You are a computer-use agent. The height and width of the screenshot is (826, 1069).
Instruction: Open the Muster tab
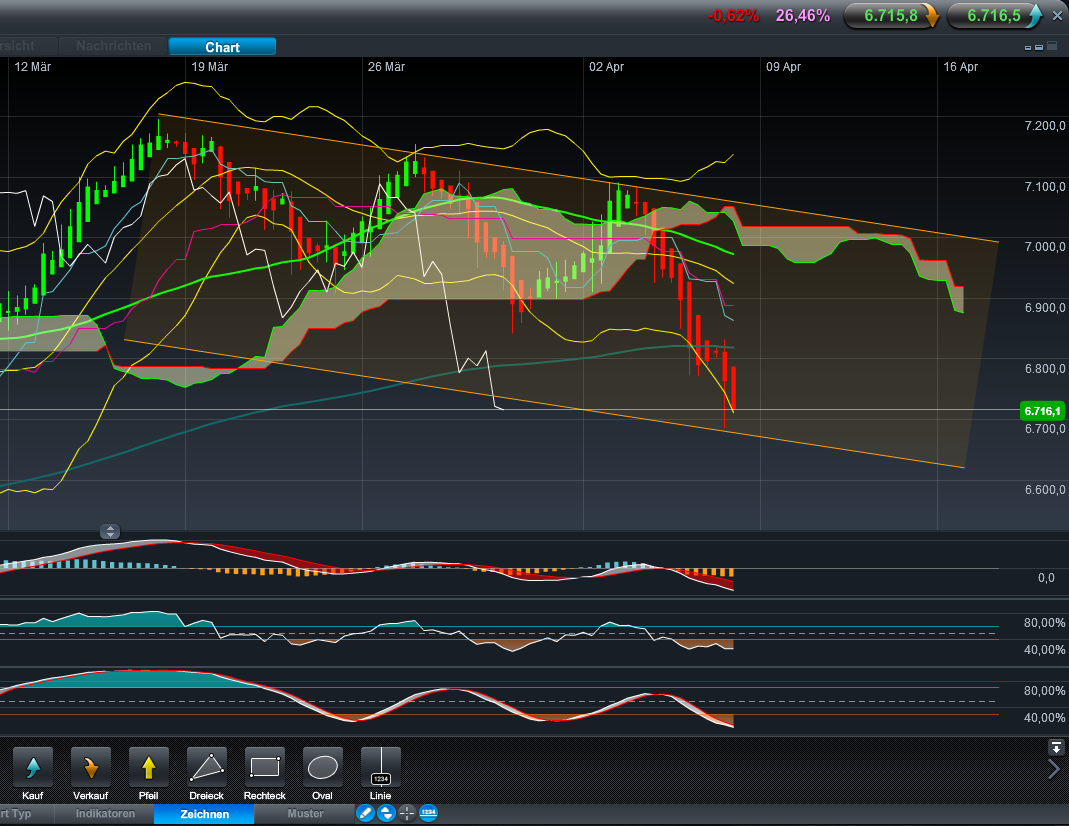tap(305, 814)
